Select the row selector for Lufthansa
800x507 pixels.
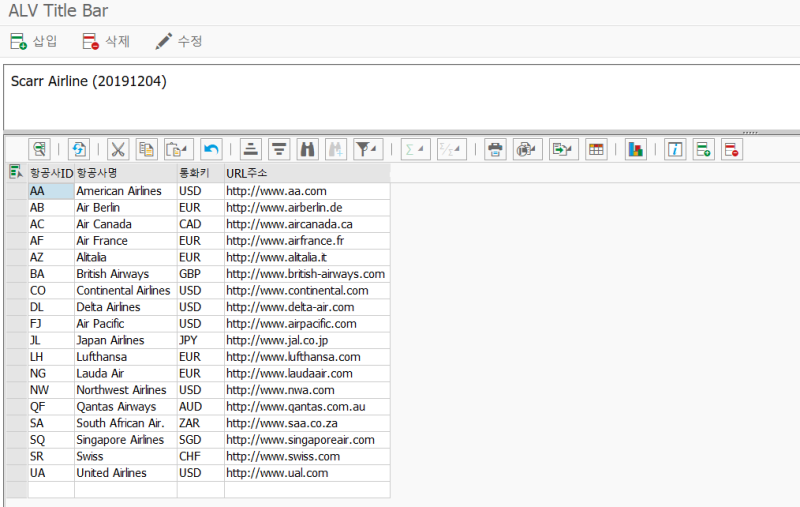click(x=17, y=357)
